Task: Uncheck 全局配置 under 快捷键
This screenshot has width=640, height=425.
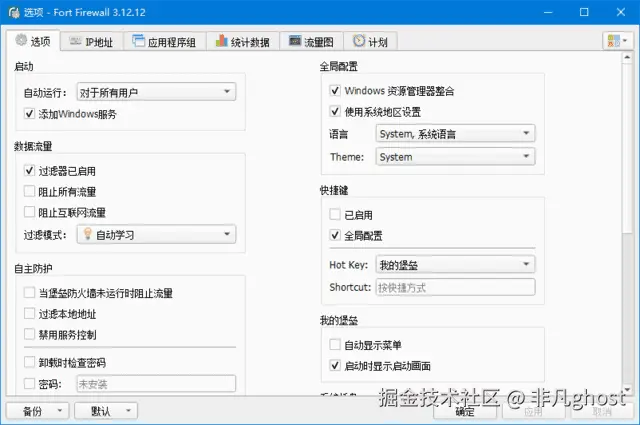Action: (335, 235)
